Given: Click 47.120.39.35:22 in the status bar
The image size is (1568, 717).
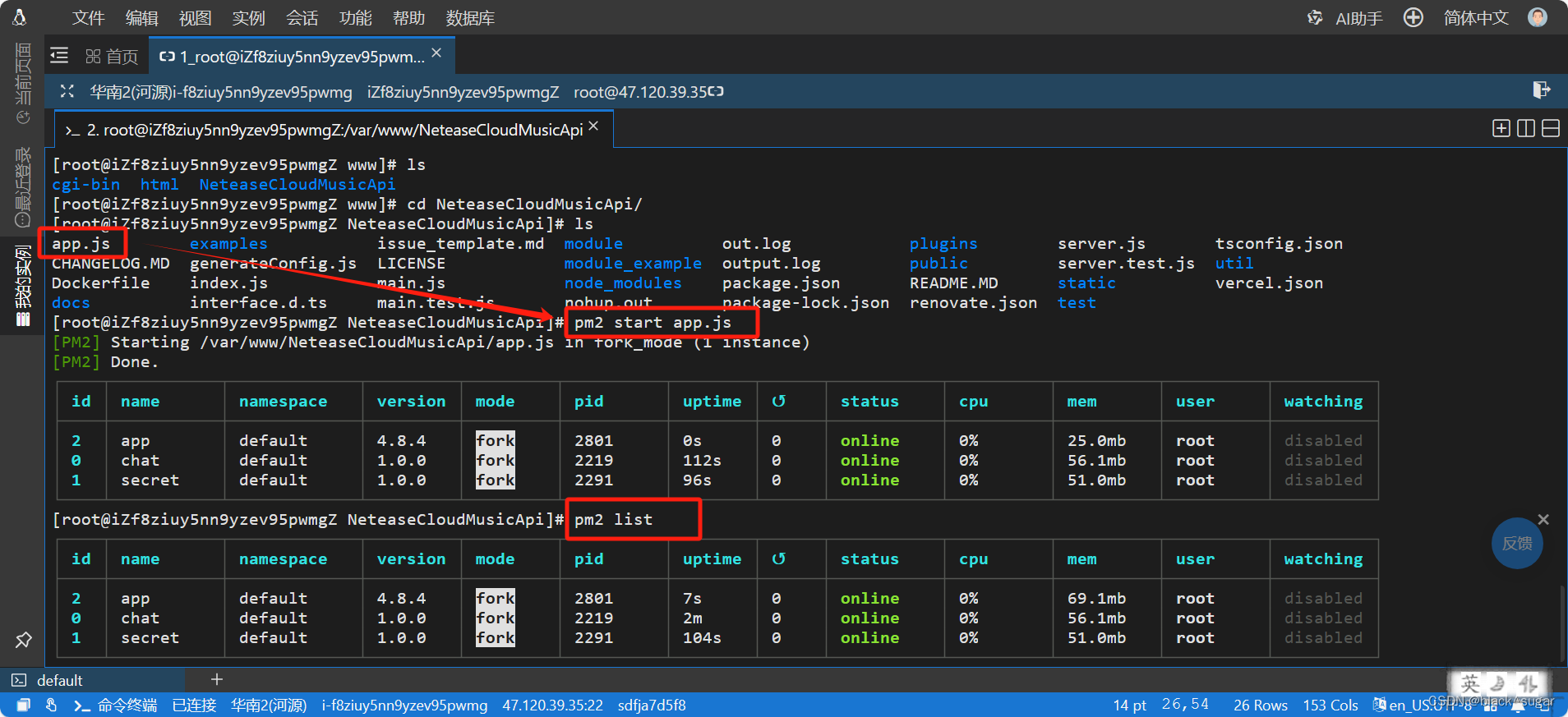Looking at the screenshot, I should click(552, 705).
